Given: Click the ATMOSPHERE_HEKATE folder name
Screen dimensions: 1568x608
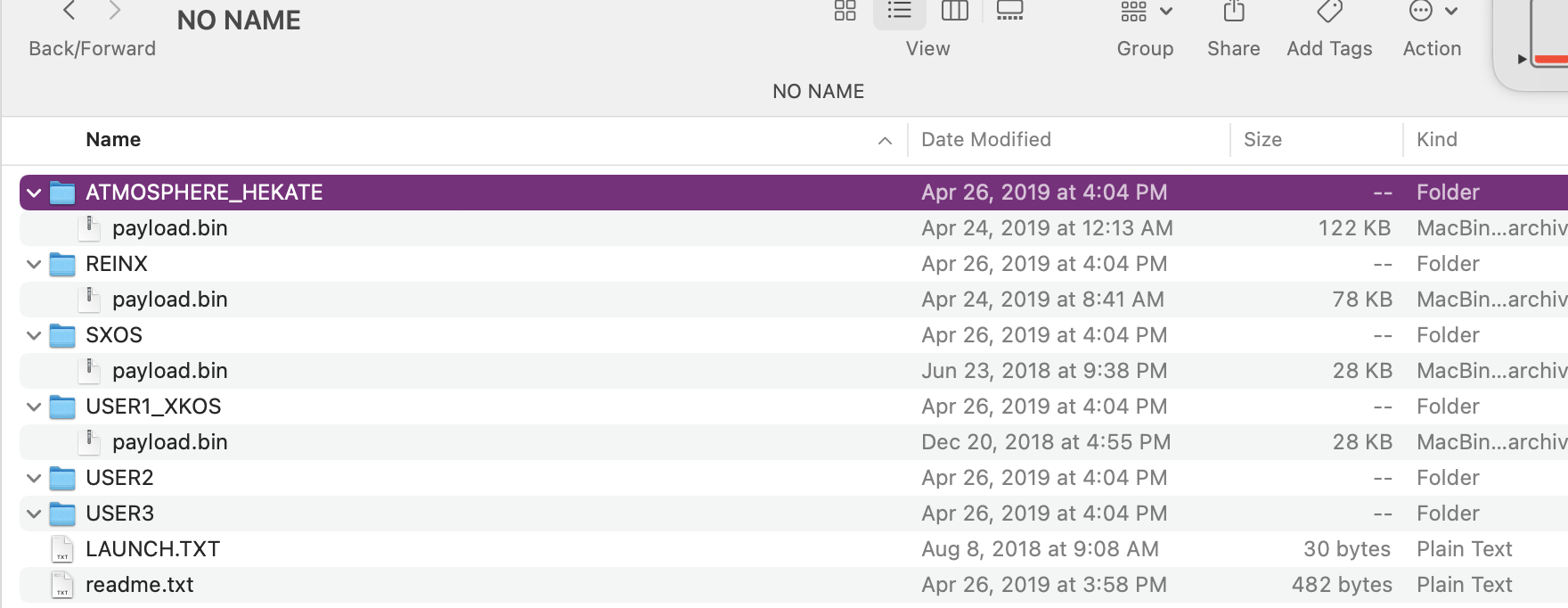Looking at the screenshot, I should [x=204, y=193].
